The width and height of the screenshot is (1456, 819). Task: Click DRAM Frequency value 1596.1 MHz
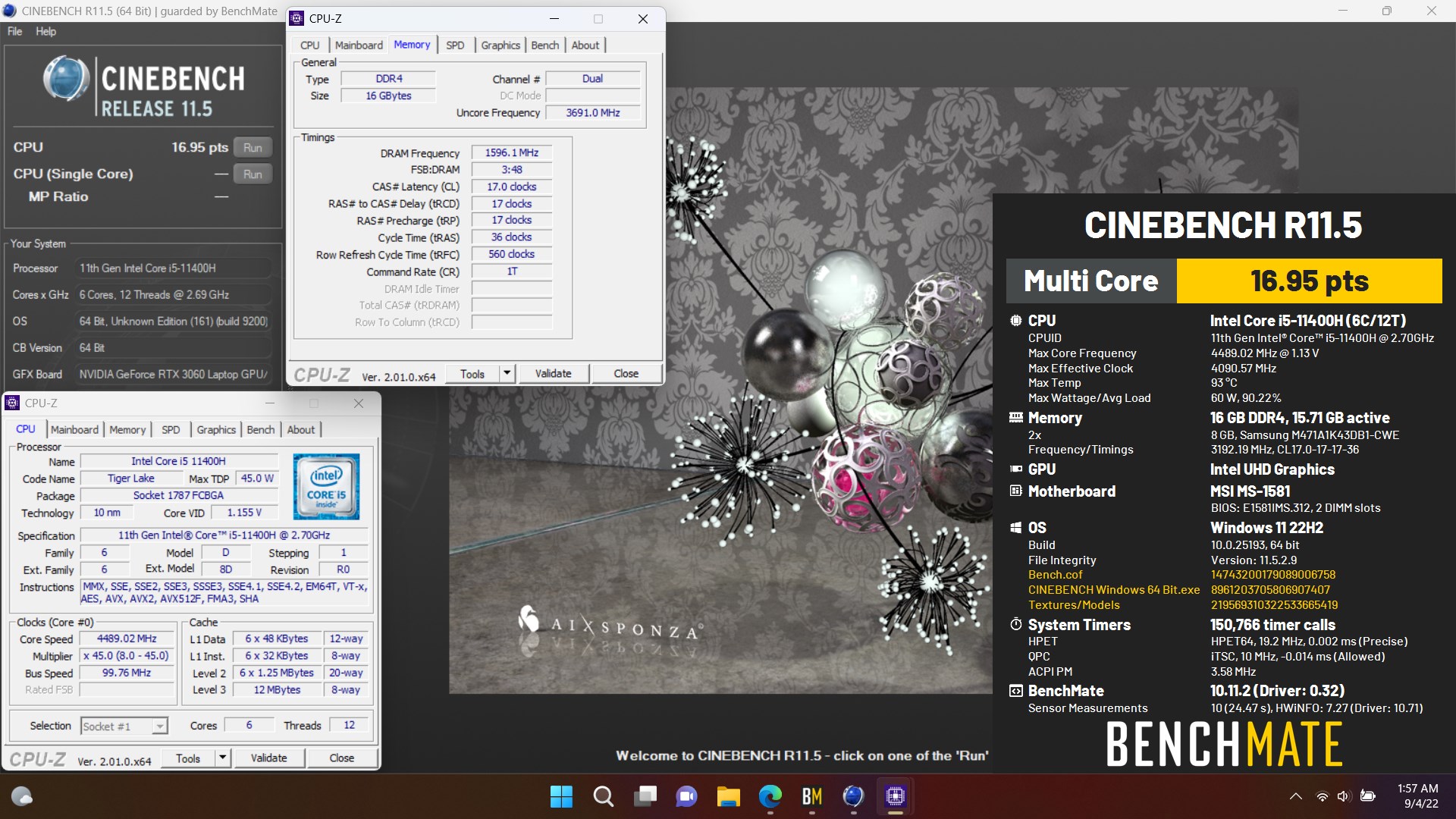coord(512,153)
